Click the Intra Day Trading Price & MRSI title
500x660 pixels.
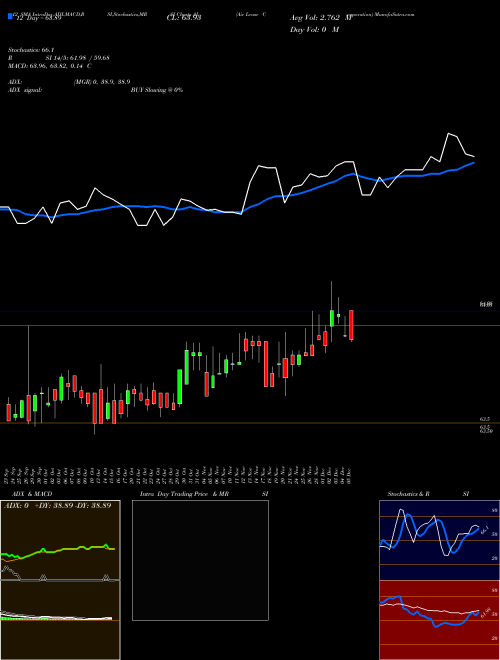pyautogui.click(x=204, y=494)
